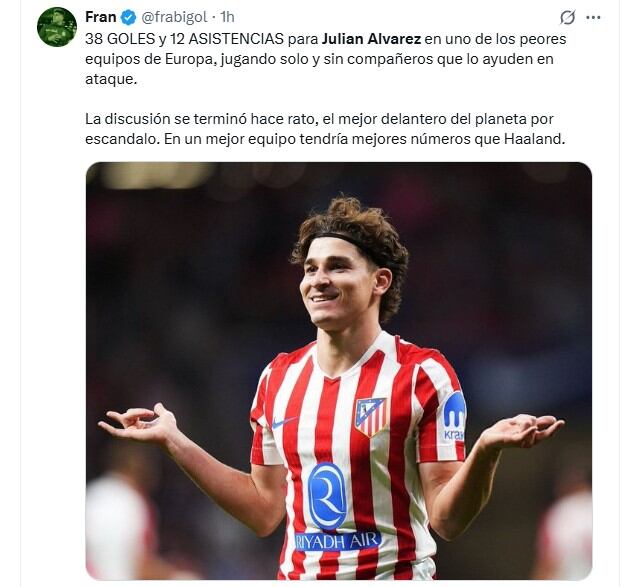
Task: Click the '38 GOLES y 12 ASISTENCIAS' text
Action: point(184,39)
